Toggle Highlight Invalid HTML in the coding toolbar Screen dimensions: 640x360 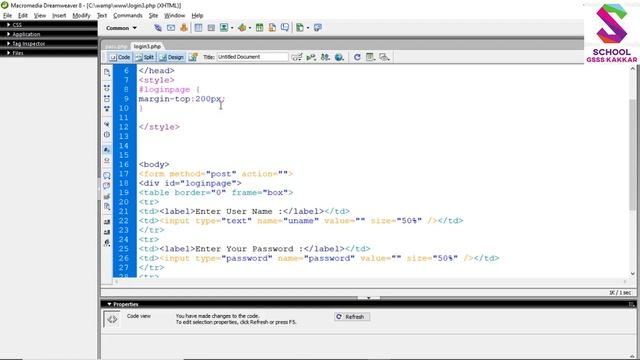(x=107, y=160)
